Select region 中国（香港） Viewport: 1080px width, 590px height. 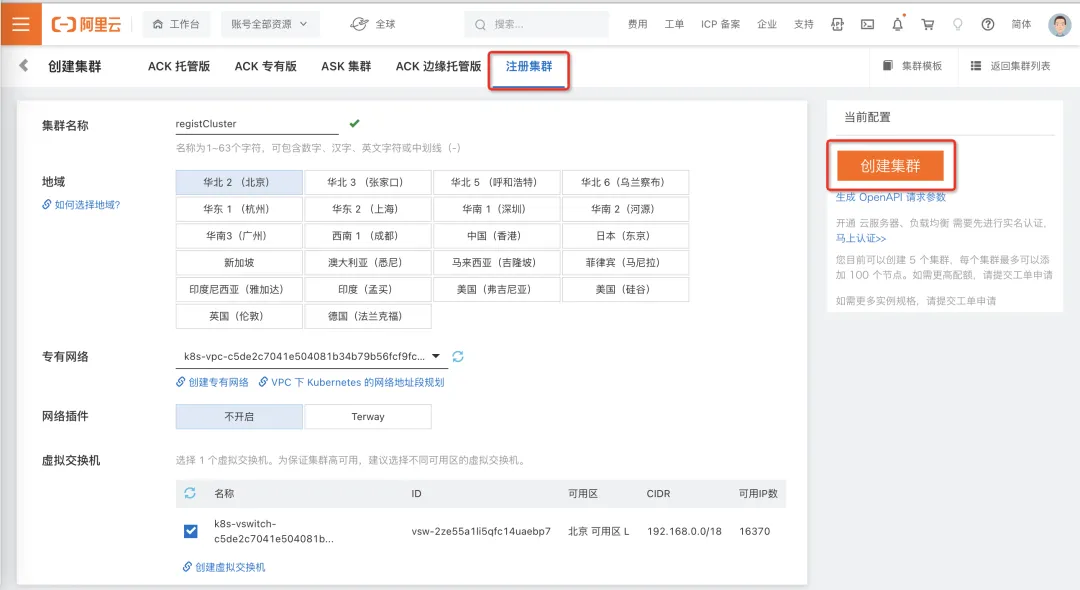coord(497,235)
